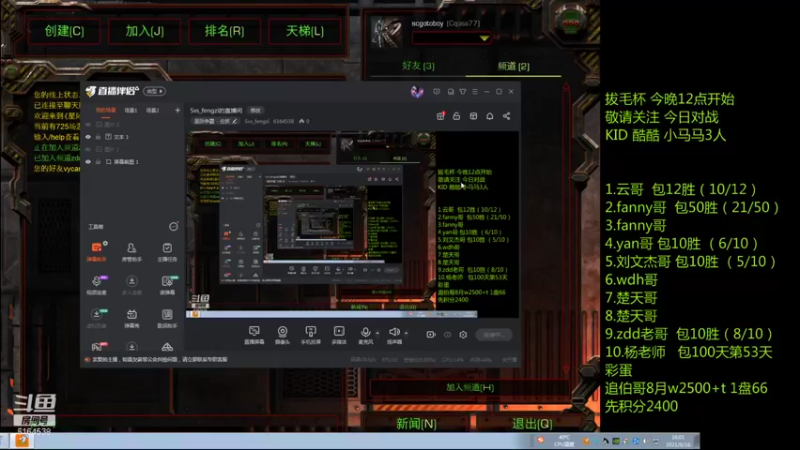Viewport: 800px width, 450px height.
Task: Select the second scene tab in the streaming app
Action: pos(131,110)
